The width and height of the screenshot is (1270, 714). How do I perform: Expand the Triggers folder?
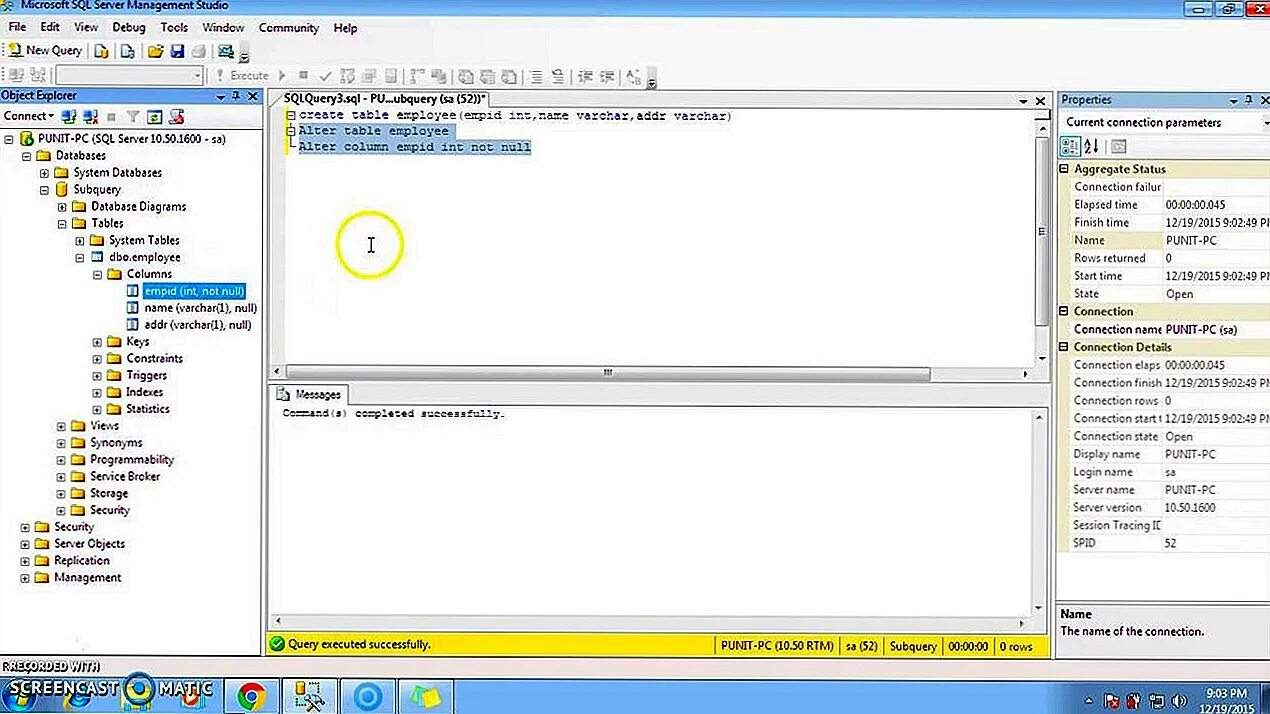[97, 376]
